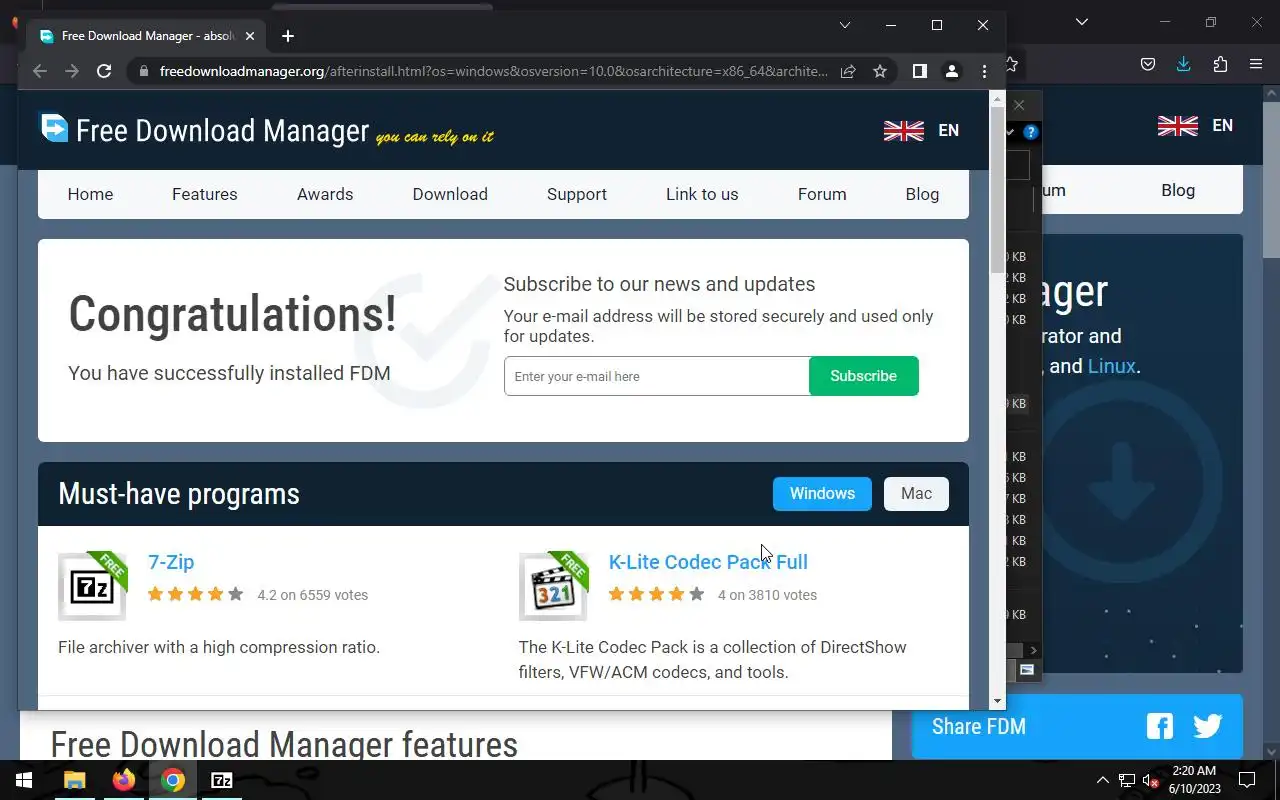
Task: Open the Chrome profile icon
Action: point(952,71)
